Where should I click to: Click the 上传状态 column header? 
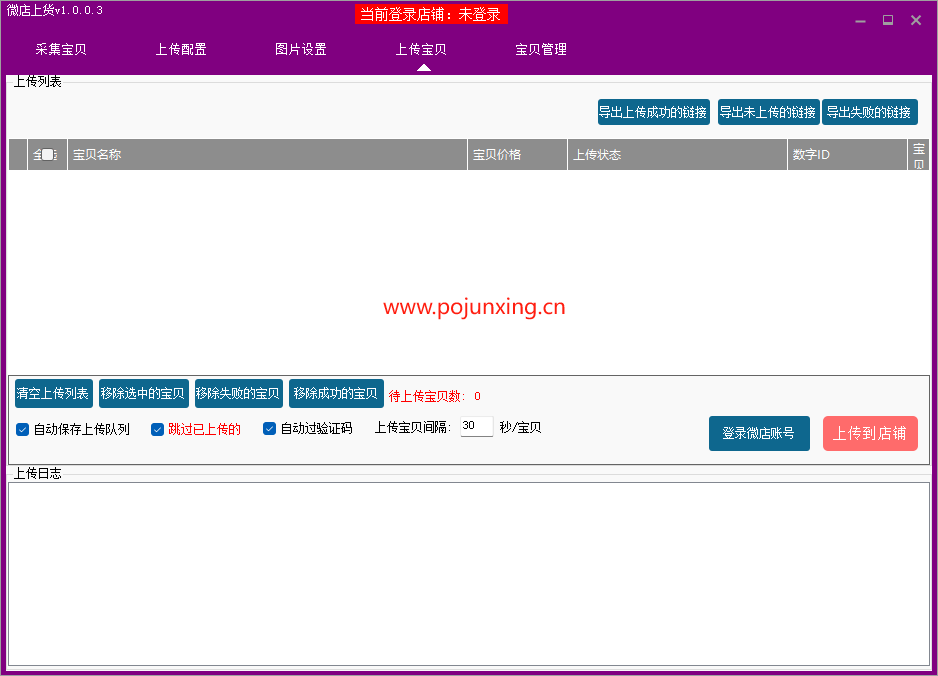(x=677, y=154)
